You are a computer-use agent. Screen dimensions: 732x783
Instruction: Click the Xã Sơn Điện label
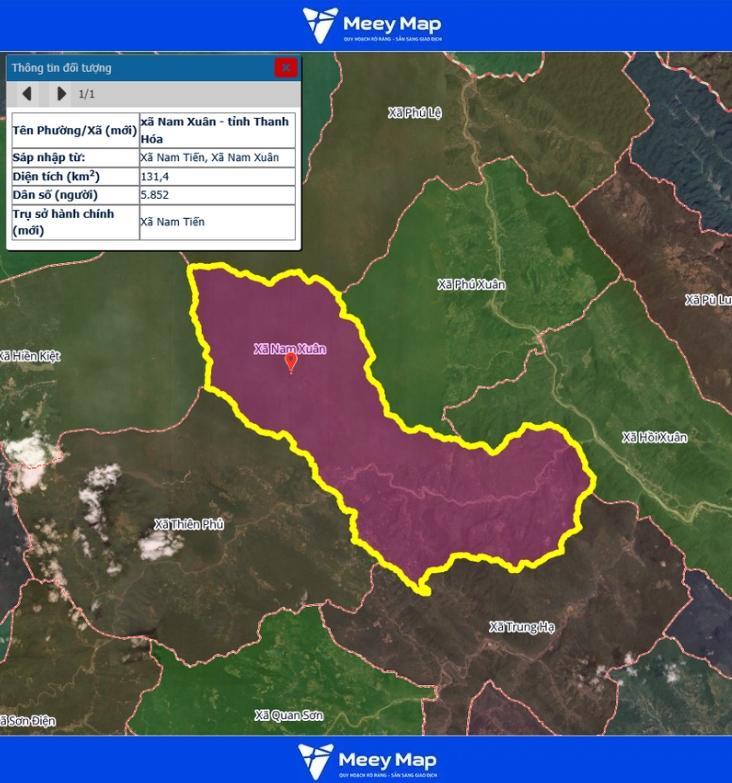point(28,721)
